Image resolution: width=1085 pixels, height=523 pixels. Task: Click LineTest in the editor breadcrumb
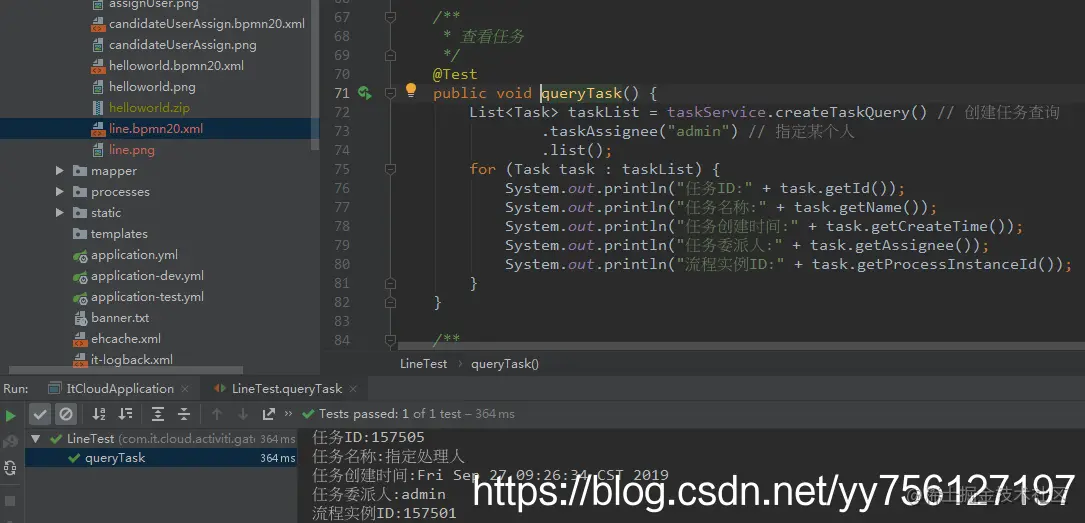click(423, 363)
